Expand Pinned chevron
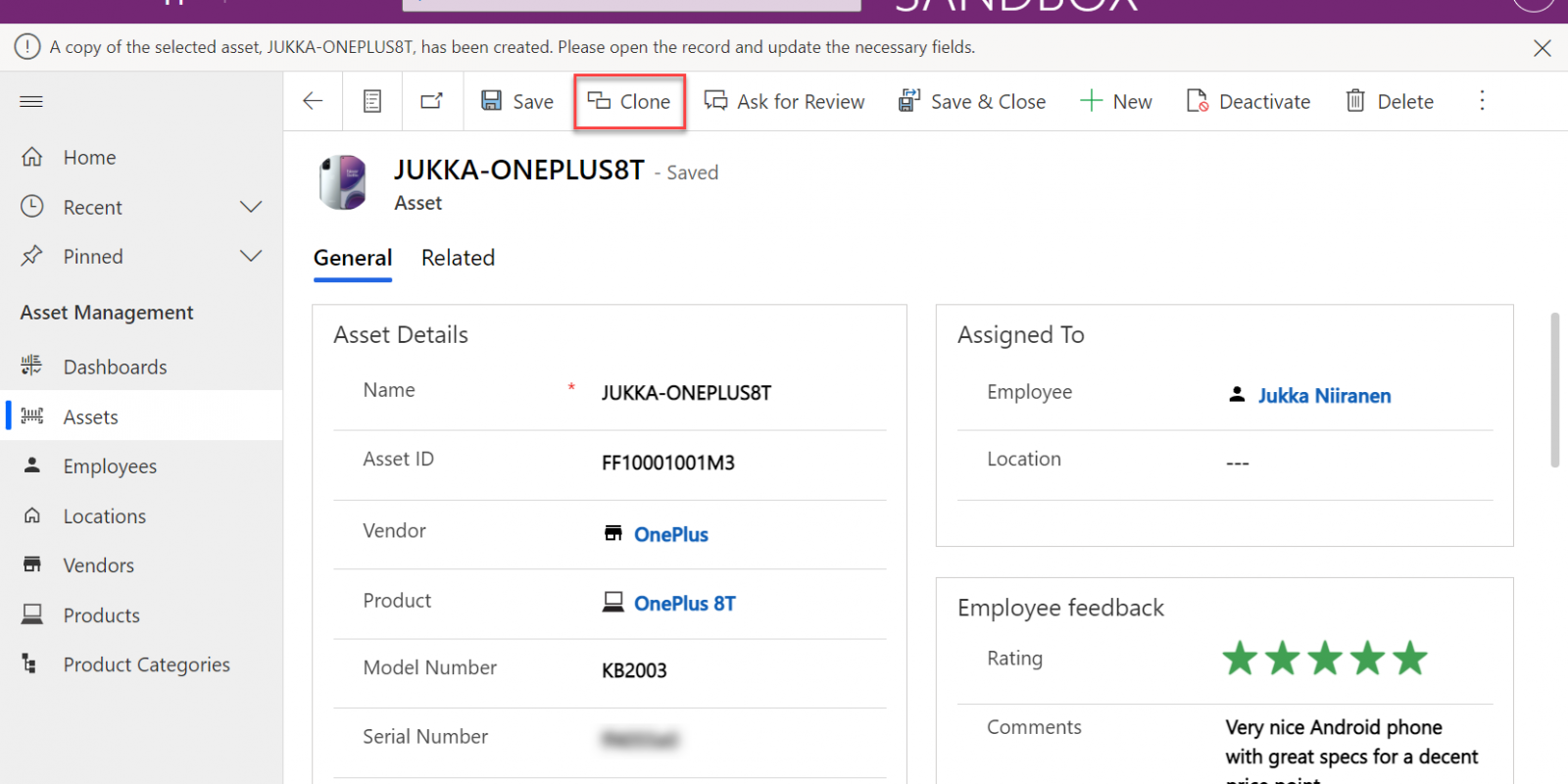 tap(251, 256)
